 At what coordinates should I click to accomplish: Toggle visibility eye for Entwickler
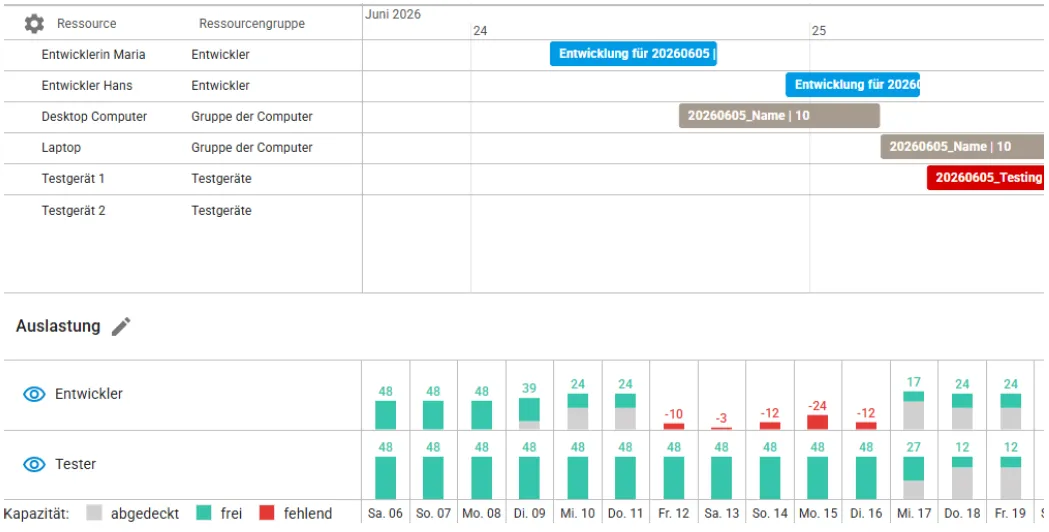(34, 394)
